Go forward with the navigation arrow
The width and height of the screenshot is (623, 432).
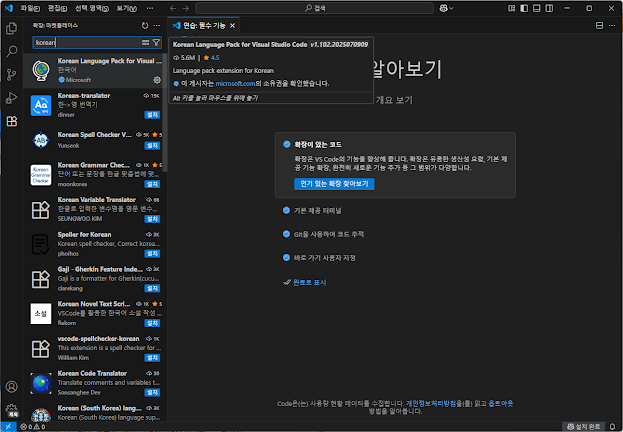click(186, 8)
